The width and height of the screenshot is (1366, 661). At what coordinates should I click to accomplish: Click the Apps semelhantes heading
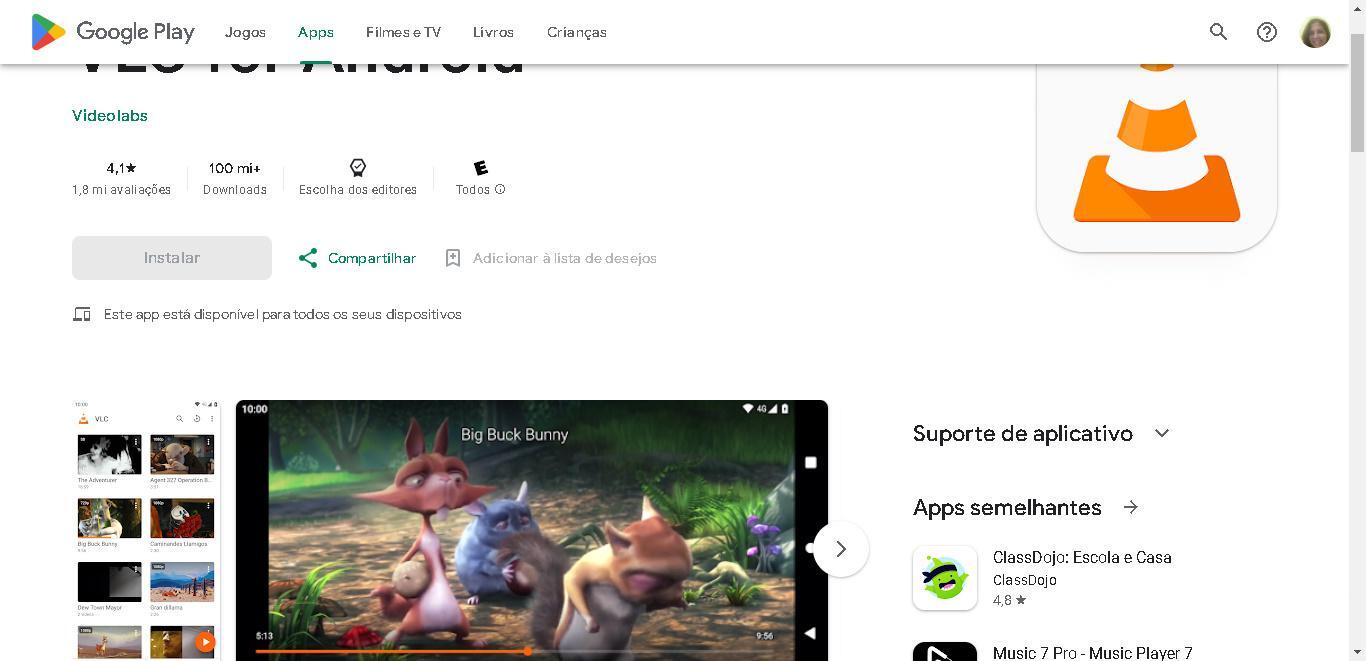tap(1007, 507)
